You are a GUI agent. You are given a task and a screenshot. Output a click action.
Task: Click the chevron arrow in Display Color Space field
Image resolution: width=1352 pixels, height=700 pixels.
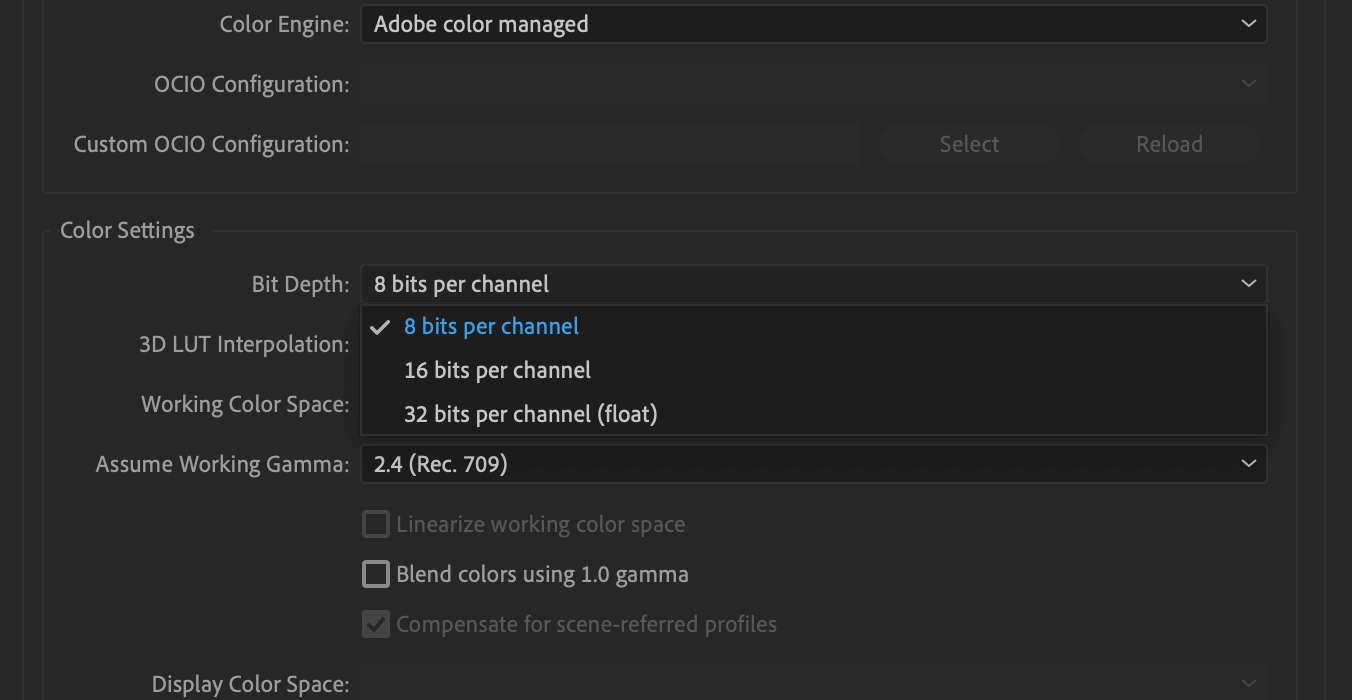tap(1248, 684)
